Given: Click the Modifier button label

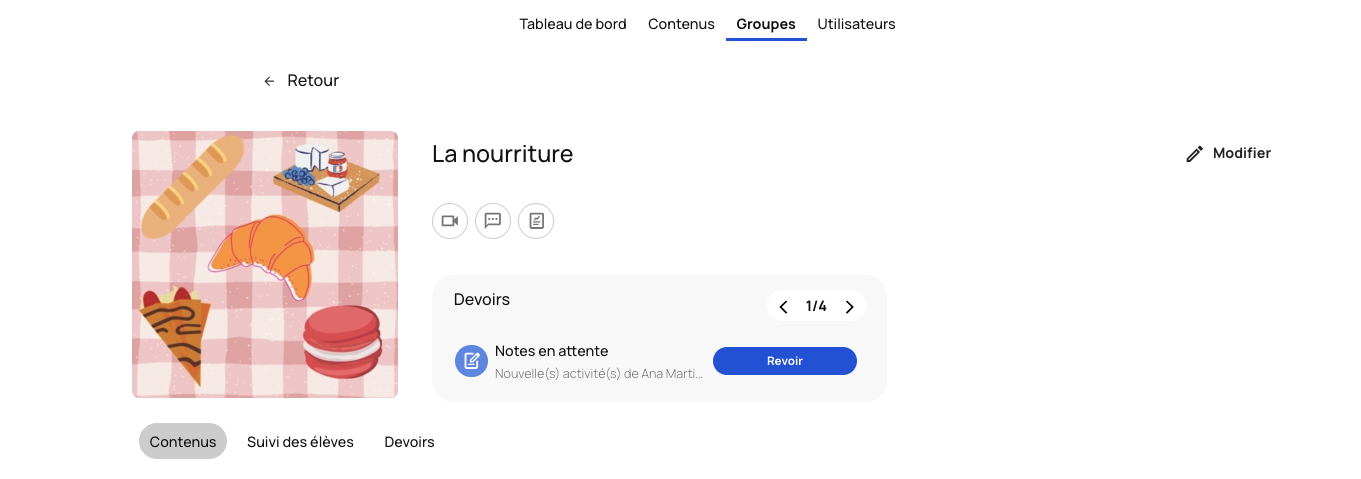Looking at the screenshot, I should 1242,153.
